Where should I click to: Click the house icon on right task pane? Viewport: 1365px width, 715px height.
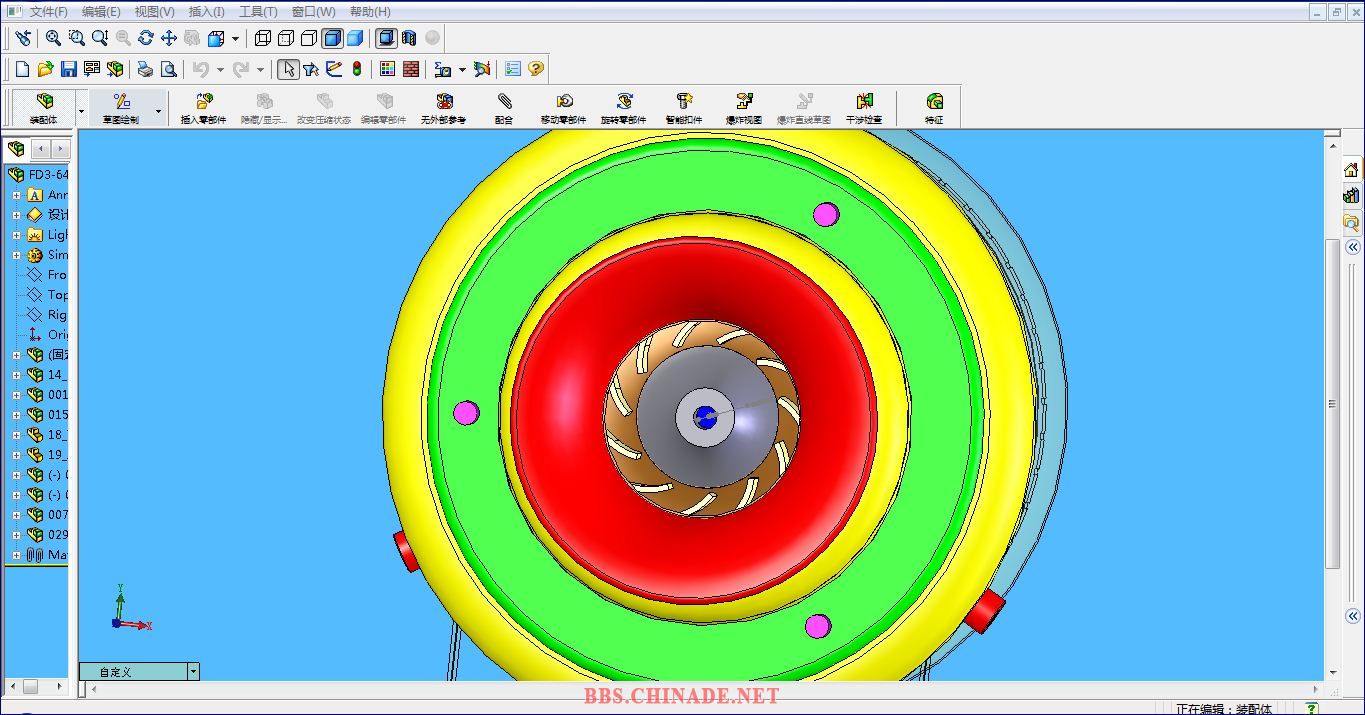pyautogui.click(x=1351, y=170)
